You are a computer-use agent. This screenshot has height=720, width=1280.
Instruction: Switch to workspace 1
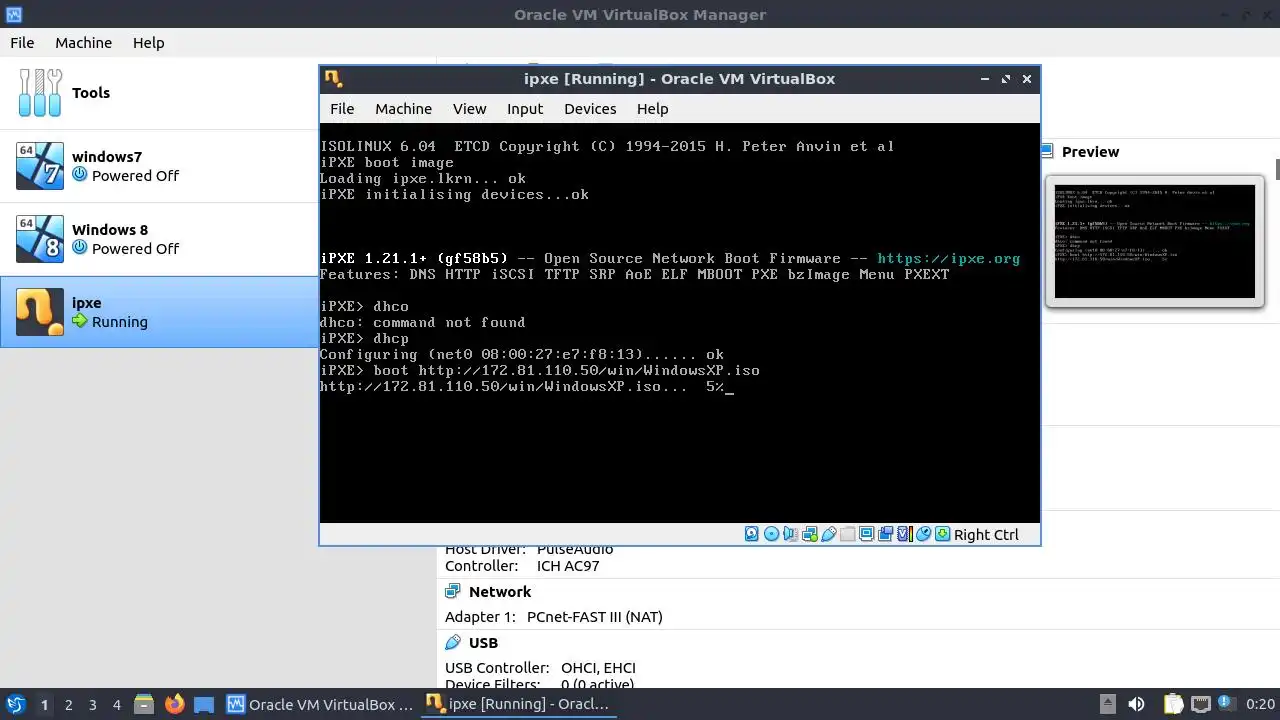tap(44, 704)
